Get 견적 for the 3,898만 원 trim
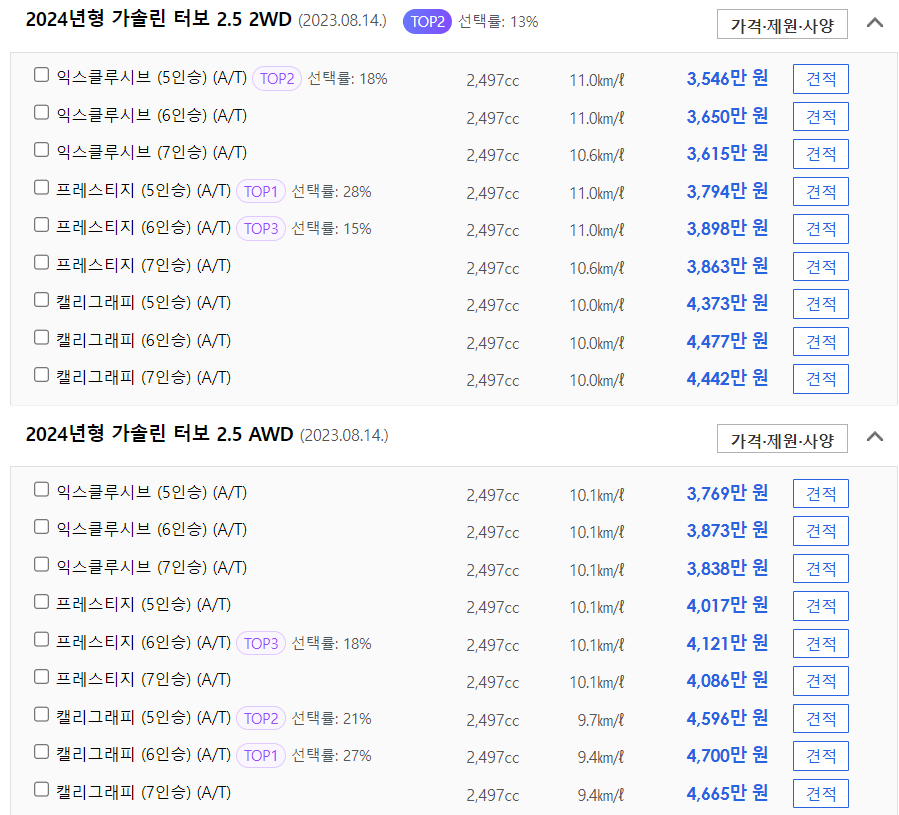Viewport: 899px width, 815px height. pos(820,229)
